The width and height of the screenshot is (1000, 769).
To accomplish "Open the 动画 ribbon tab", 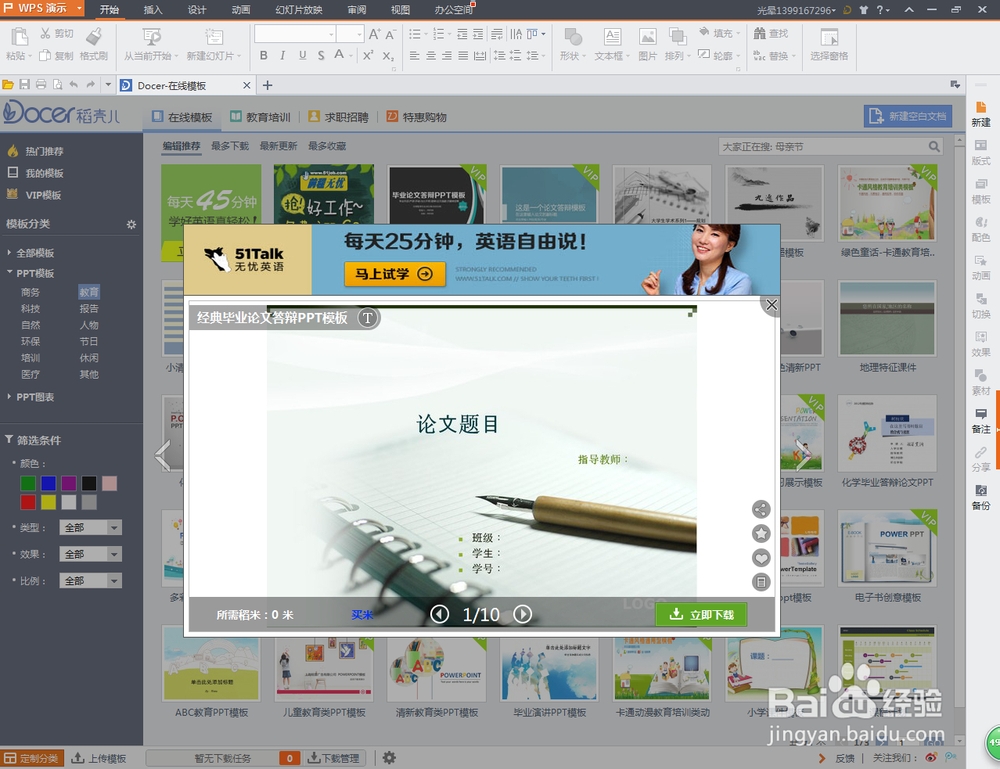I will (240, 10).
